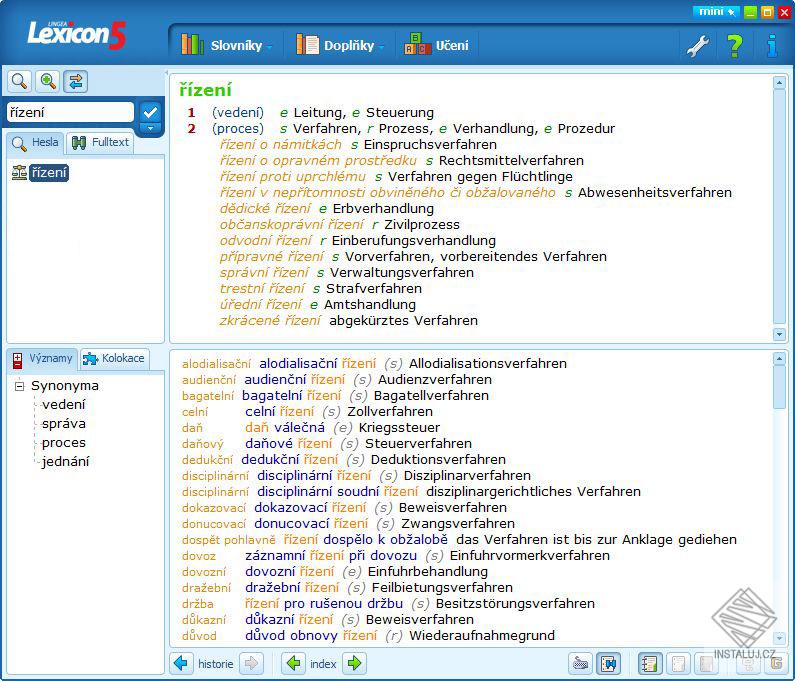Click the phrase zkrácené řízení
The image size is (795, 681).
tap(270, 320)
